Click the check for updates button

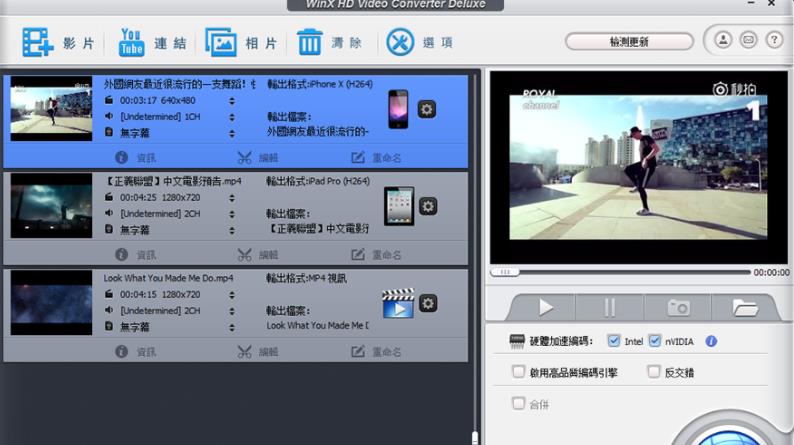coord(629,42)
